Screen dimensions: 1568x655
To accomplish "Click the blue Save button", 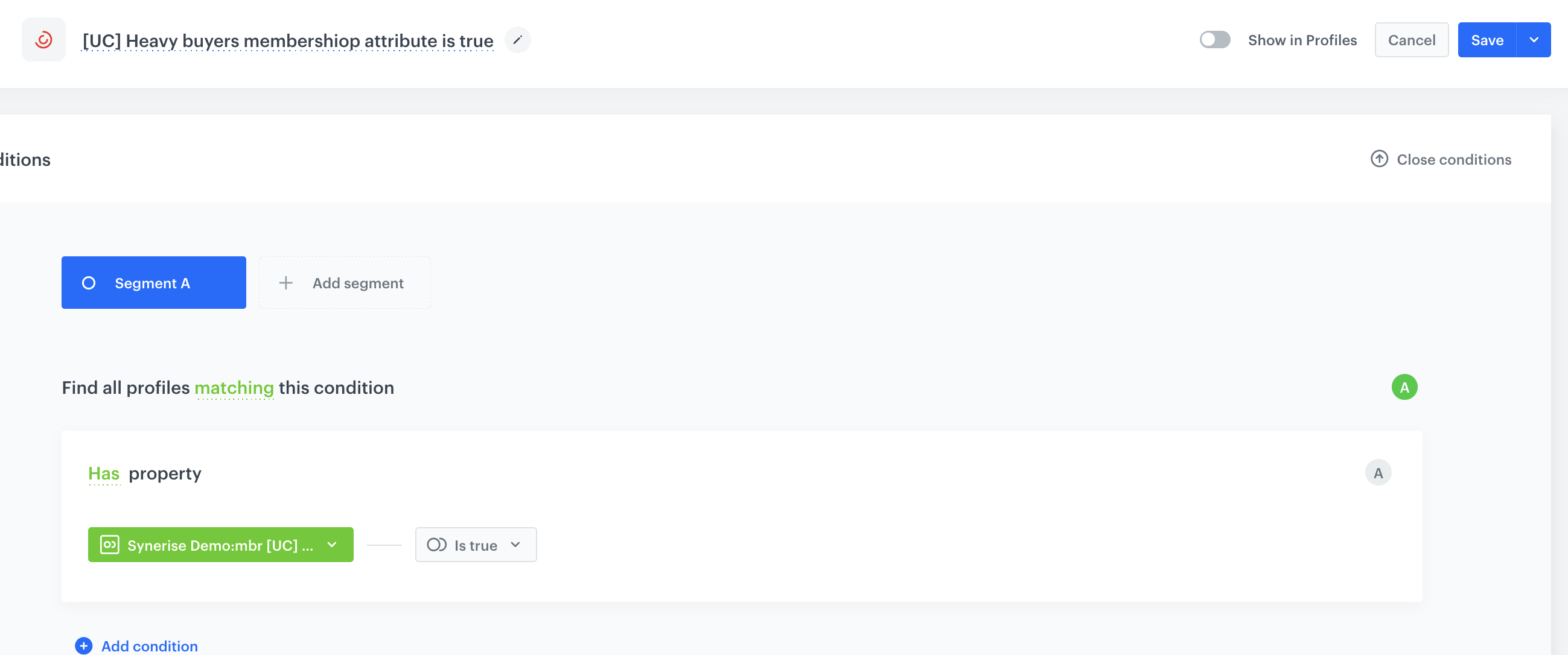I will (x=1487, y=40).
